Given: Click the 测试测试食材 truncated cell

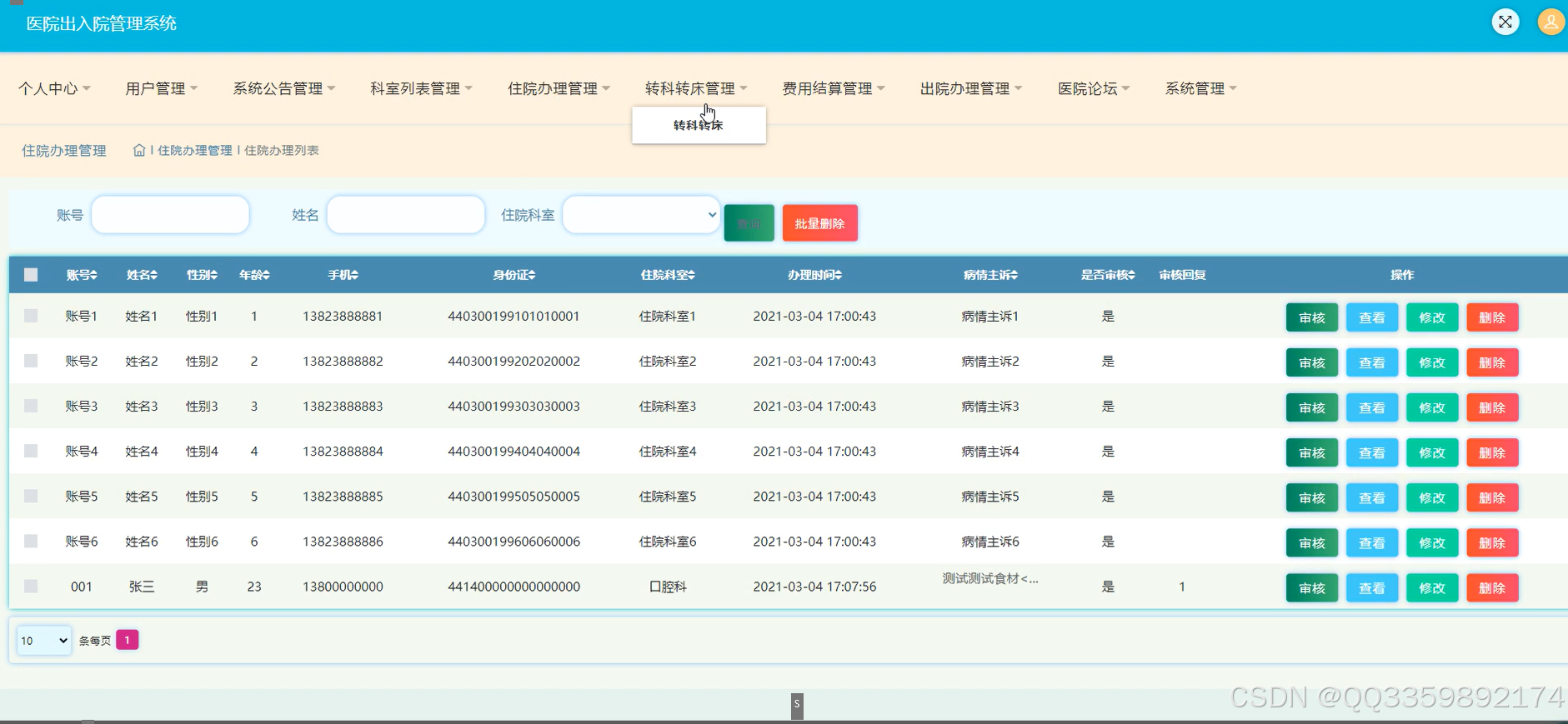Looking at the screenshot, I should [990, 578].
